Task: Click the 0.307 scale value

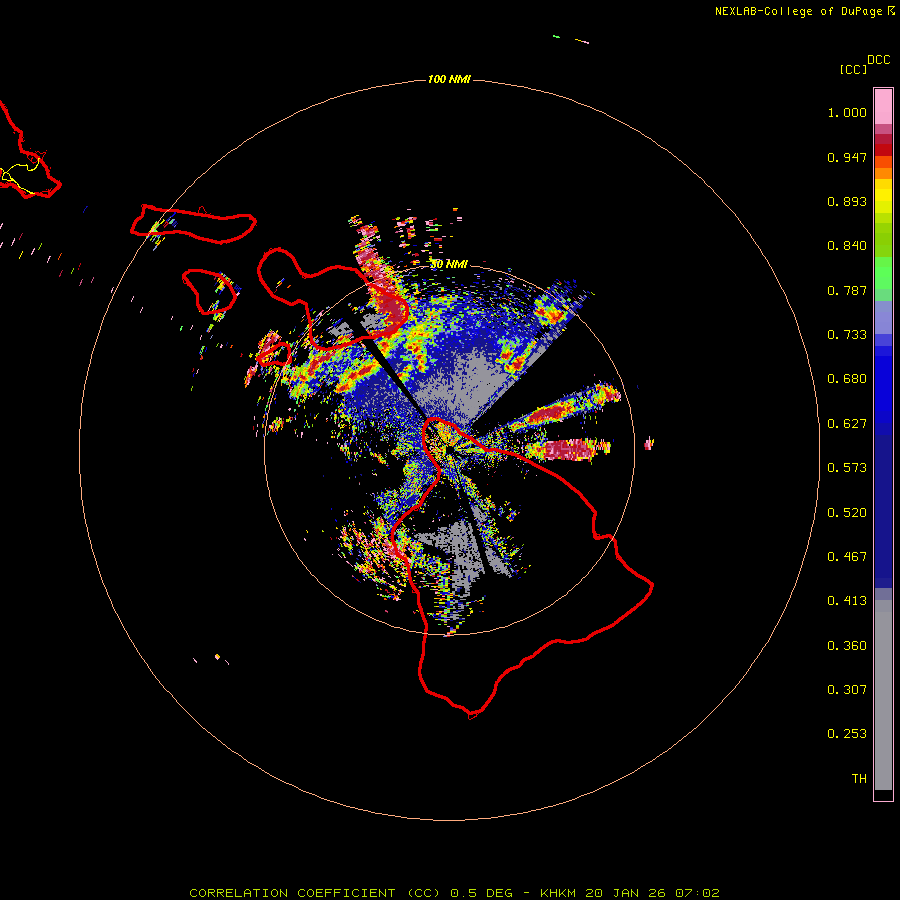Action: [847, 690]
